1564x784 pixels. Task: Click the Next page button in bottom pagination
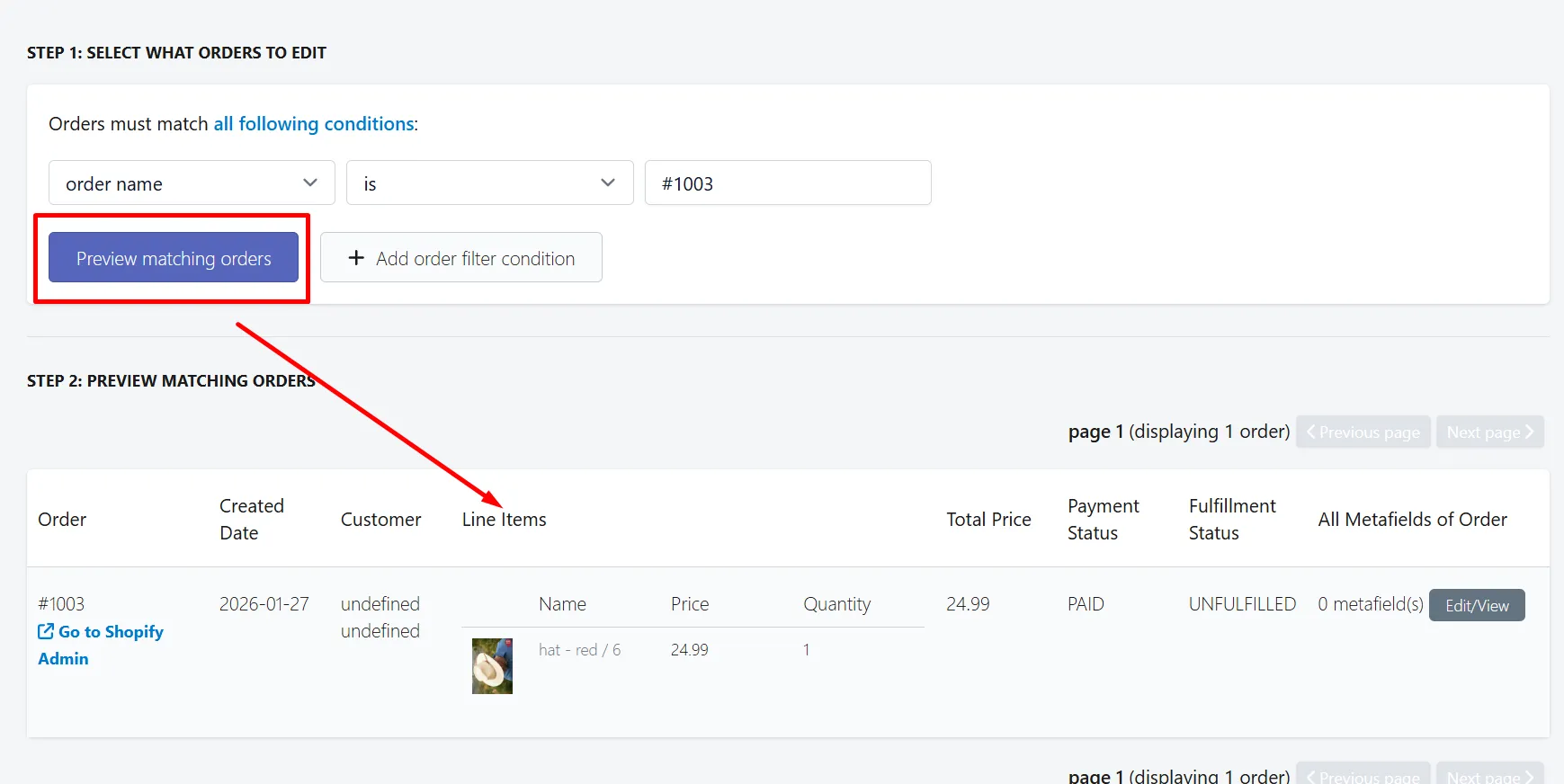pos(1490,774)
